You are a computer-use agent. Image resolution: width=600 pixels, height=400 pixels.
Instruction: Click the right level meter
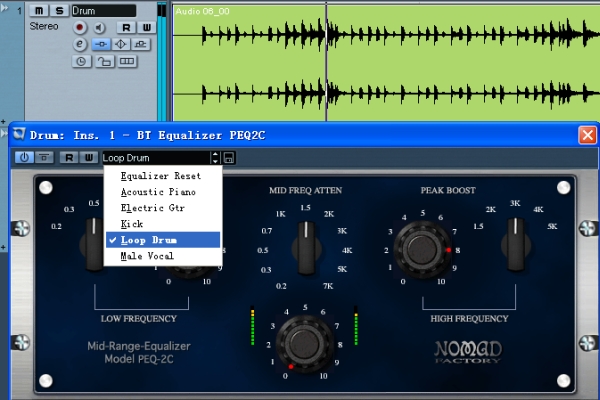tap(356, 326)
